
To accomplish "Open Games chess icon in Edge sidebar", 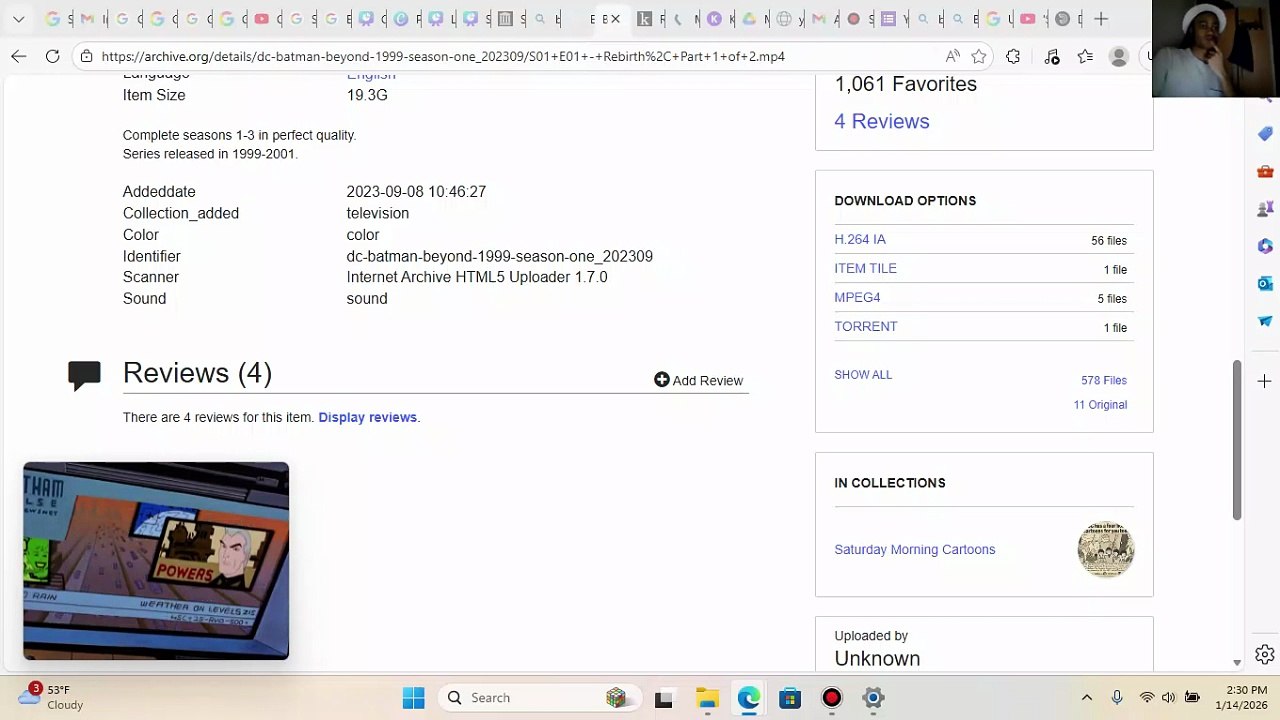I will (1265, 208).
